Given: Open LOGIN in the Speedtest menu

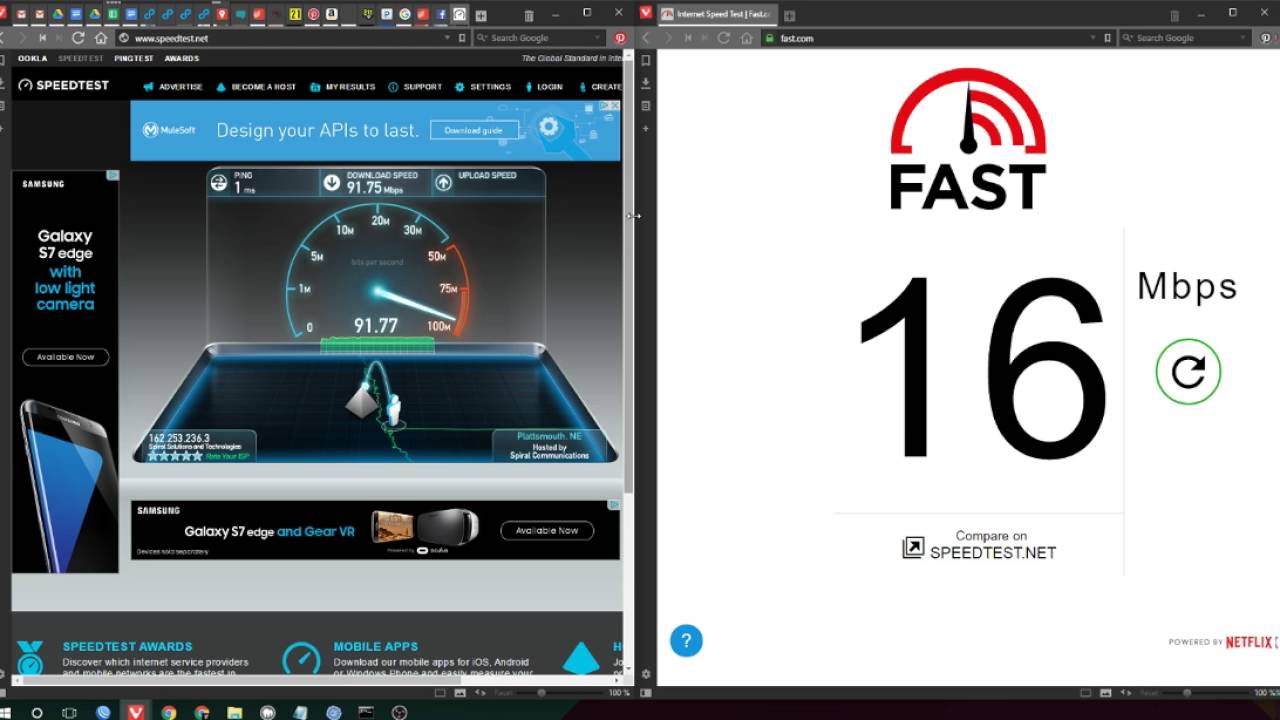Looking at the screenshot, I should (x=543, y=87).
